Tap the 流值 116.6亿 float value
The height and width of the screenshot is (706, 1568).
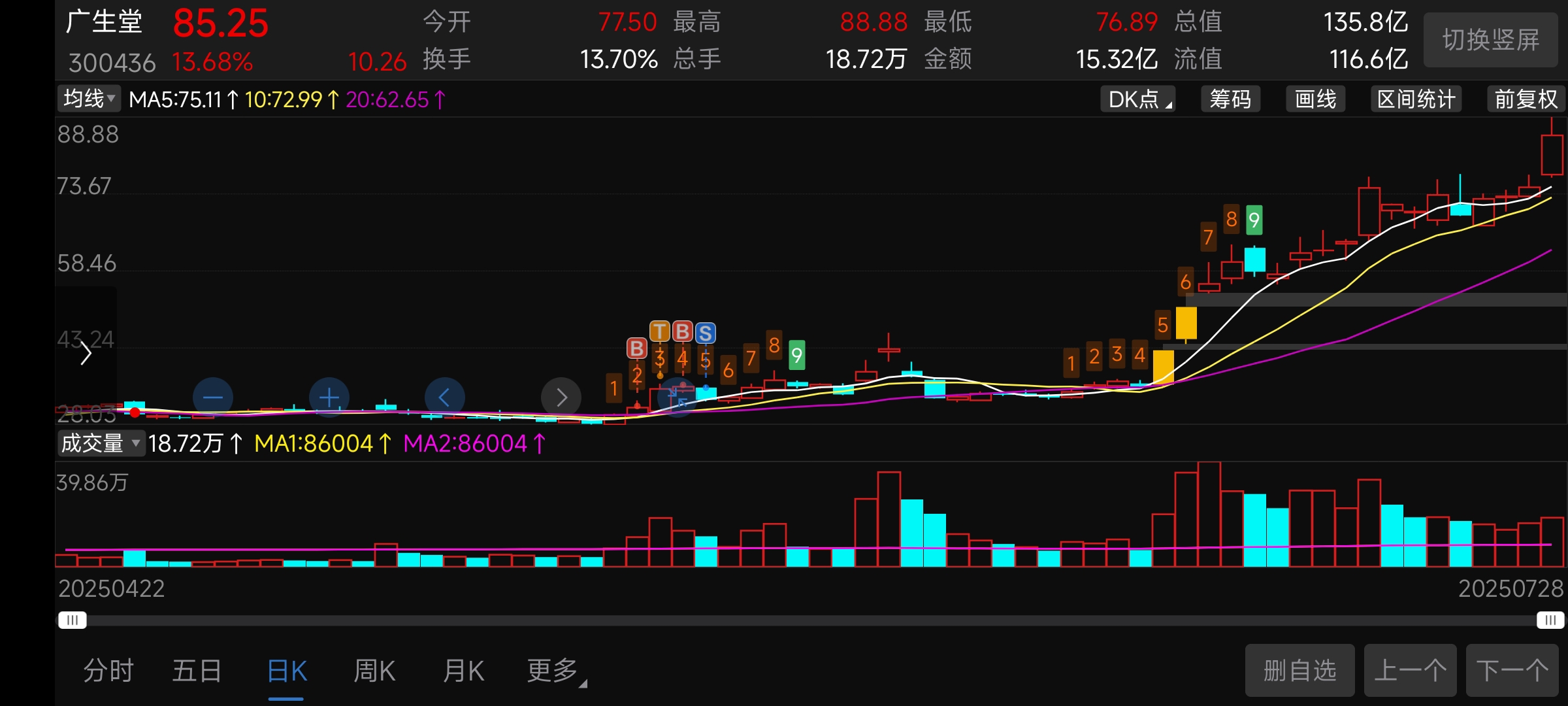point(1369,59)
